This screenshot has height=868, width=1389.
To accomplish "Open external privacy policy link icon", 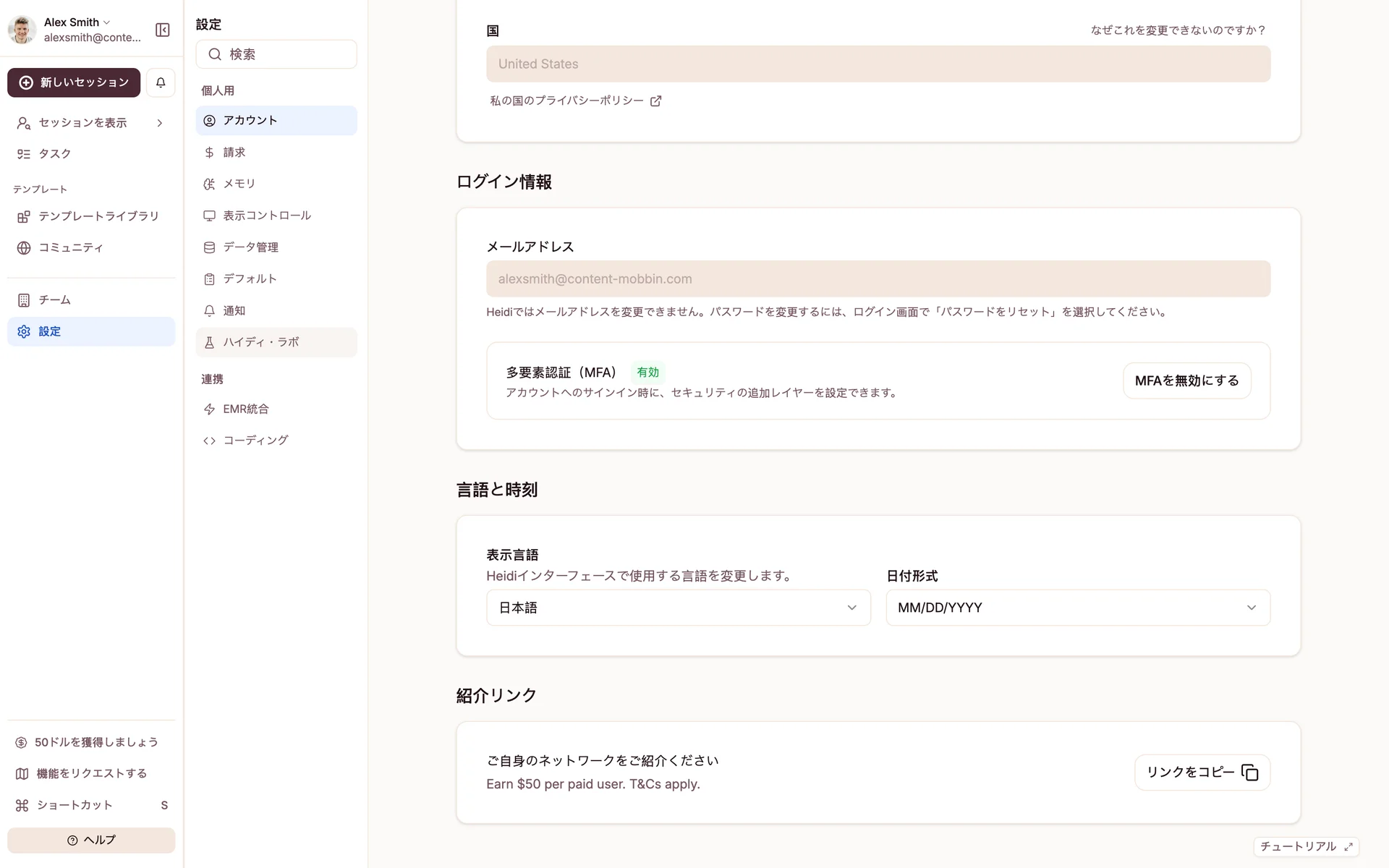I will pyautogui.click(x=655, y=101).
